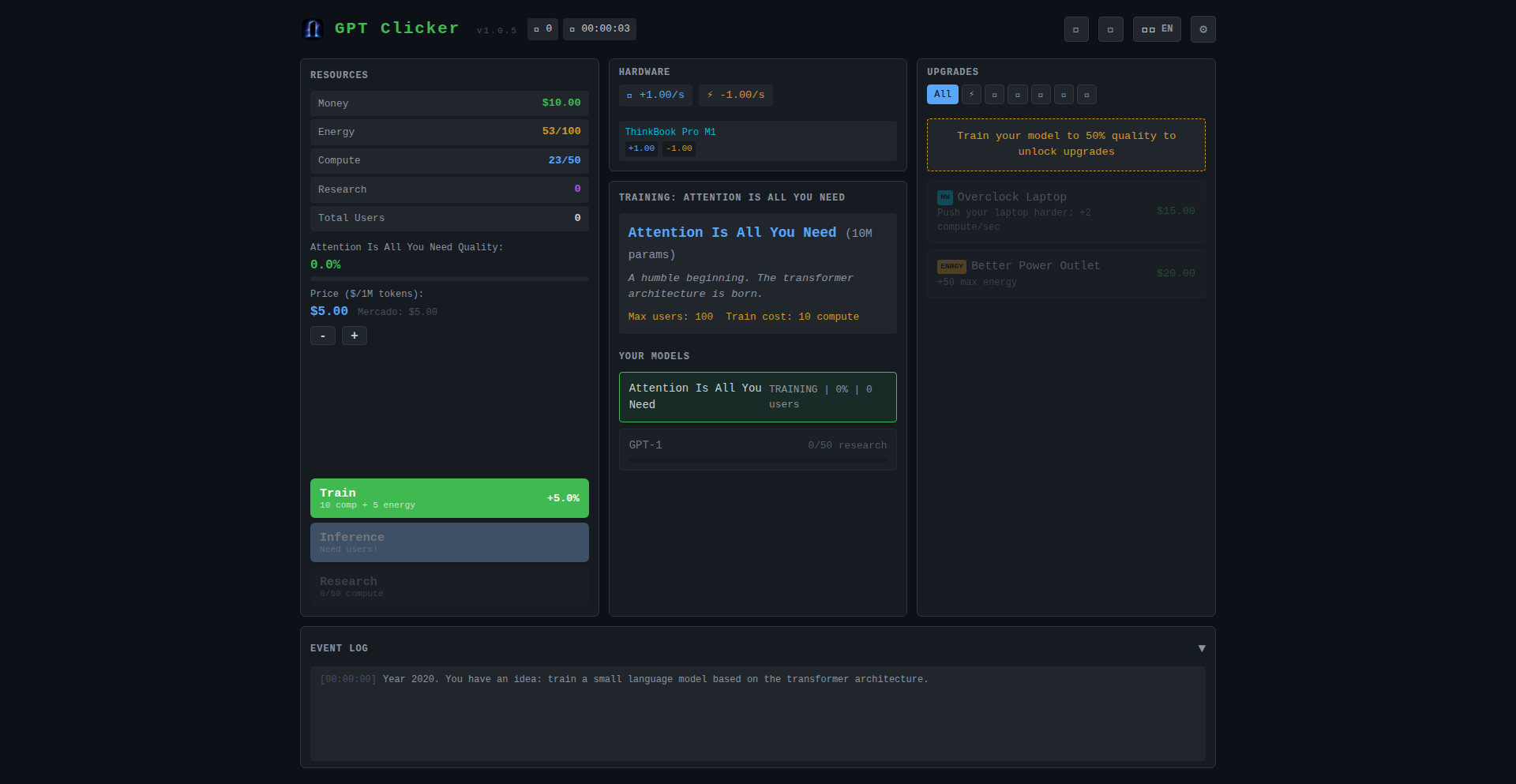Click the unlock upgrades notice box
The height and width of the screenshot is (784, 1516).
point(1066,144)
